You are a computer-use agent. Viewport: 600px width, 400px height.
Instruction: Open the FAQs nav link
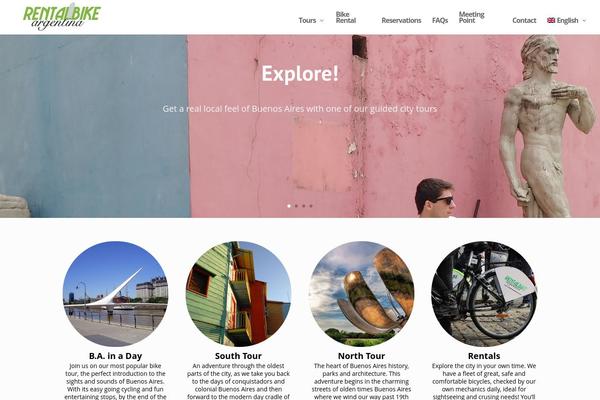coord(440,20)
